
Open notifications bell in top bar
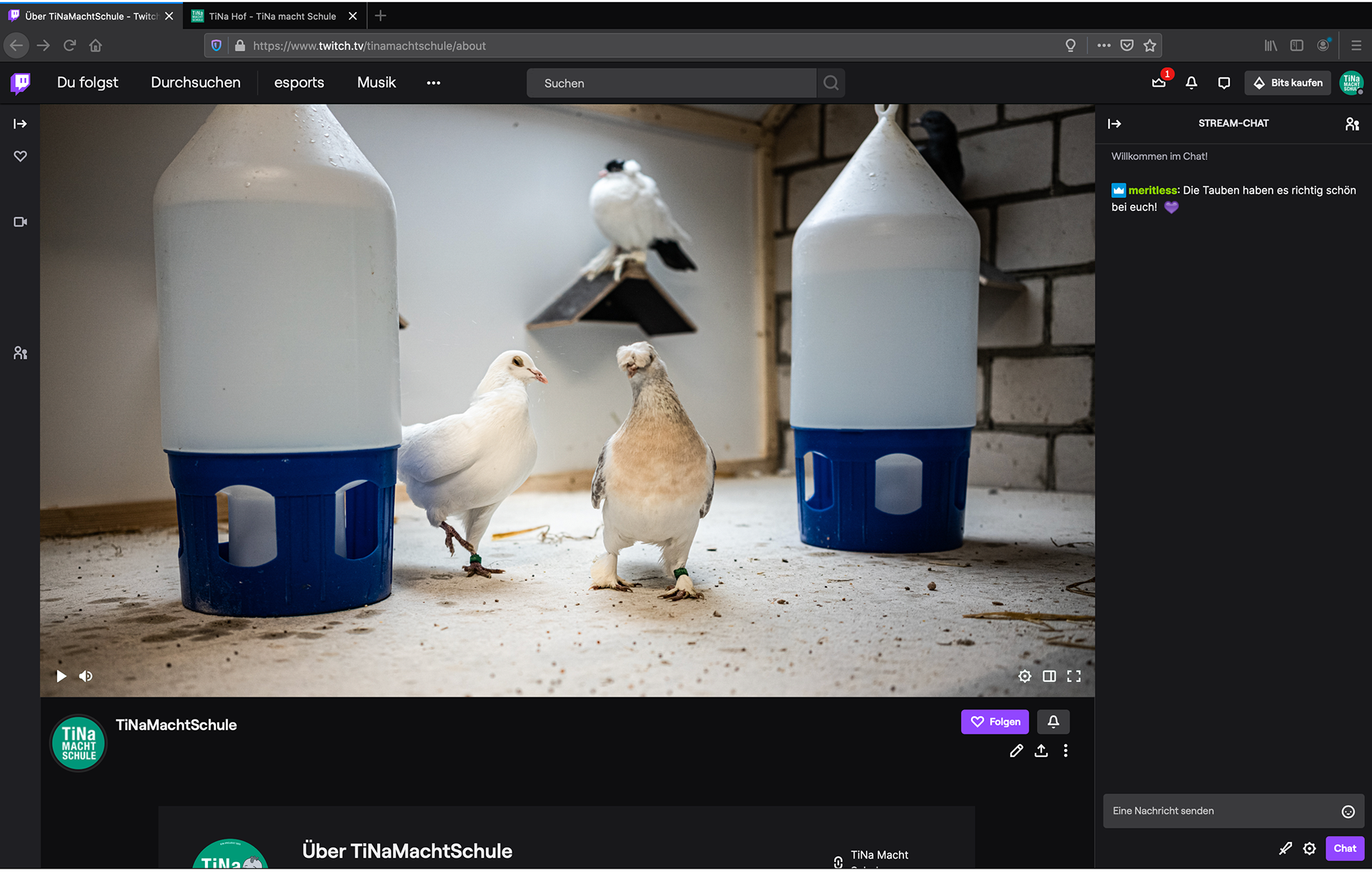[x=1191, y=83]
